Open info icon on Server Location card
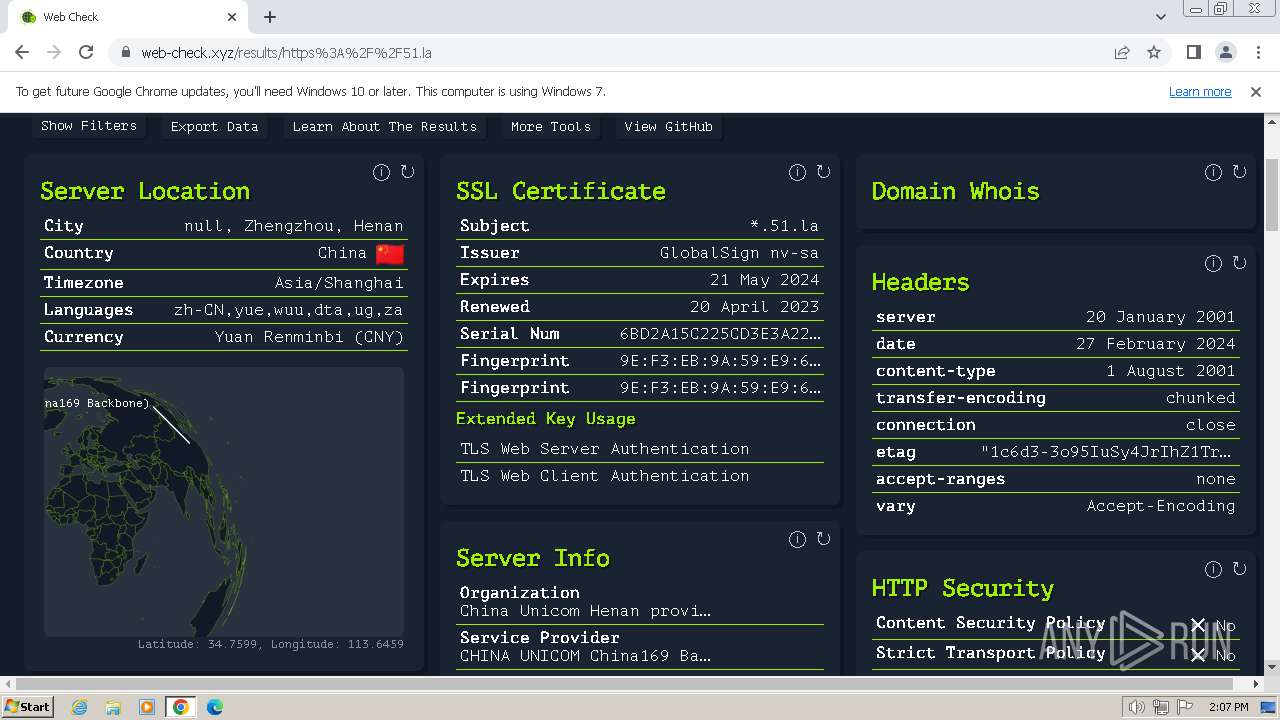The height and width of the screenshot is (720, 1280). click(381, 172)
